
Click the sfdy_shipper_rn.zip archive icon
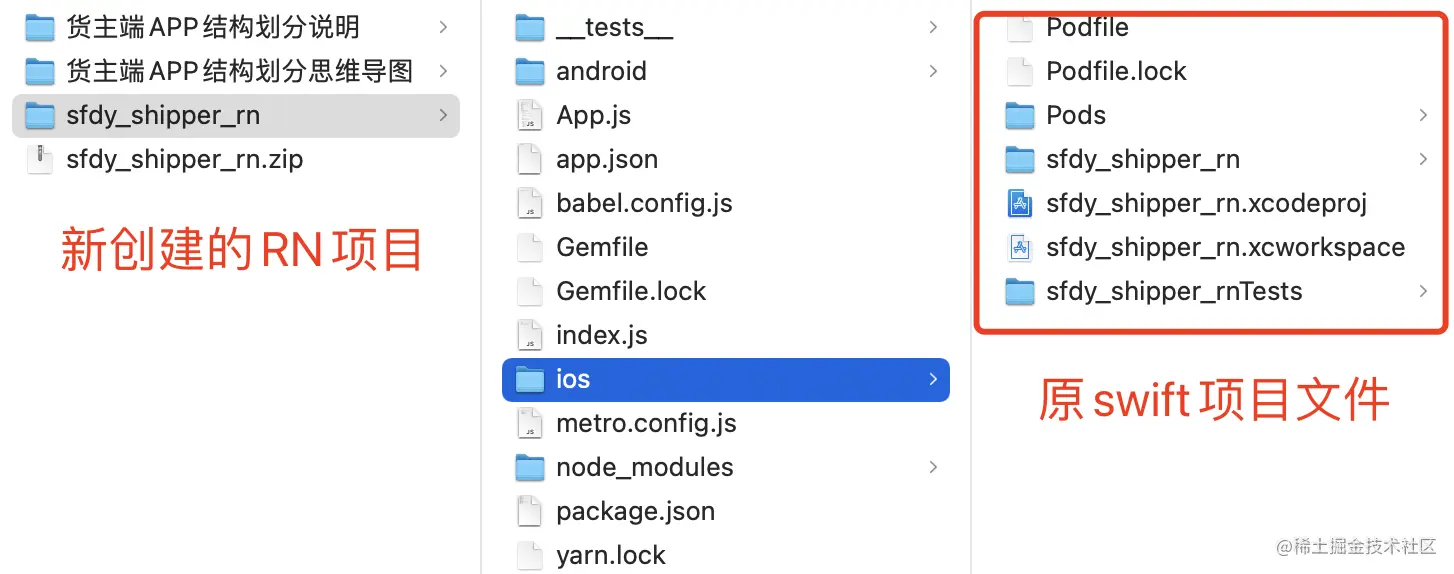tap(39, 160)
